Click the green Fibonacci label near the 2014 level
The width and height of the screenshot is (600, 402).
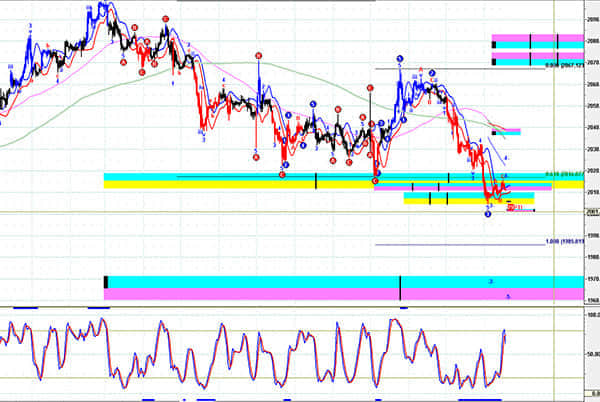click(563, 174)
